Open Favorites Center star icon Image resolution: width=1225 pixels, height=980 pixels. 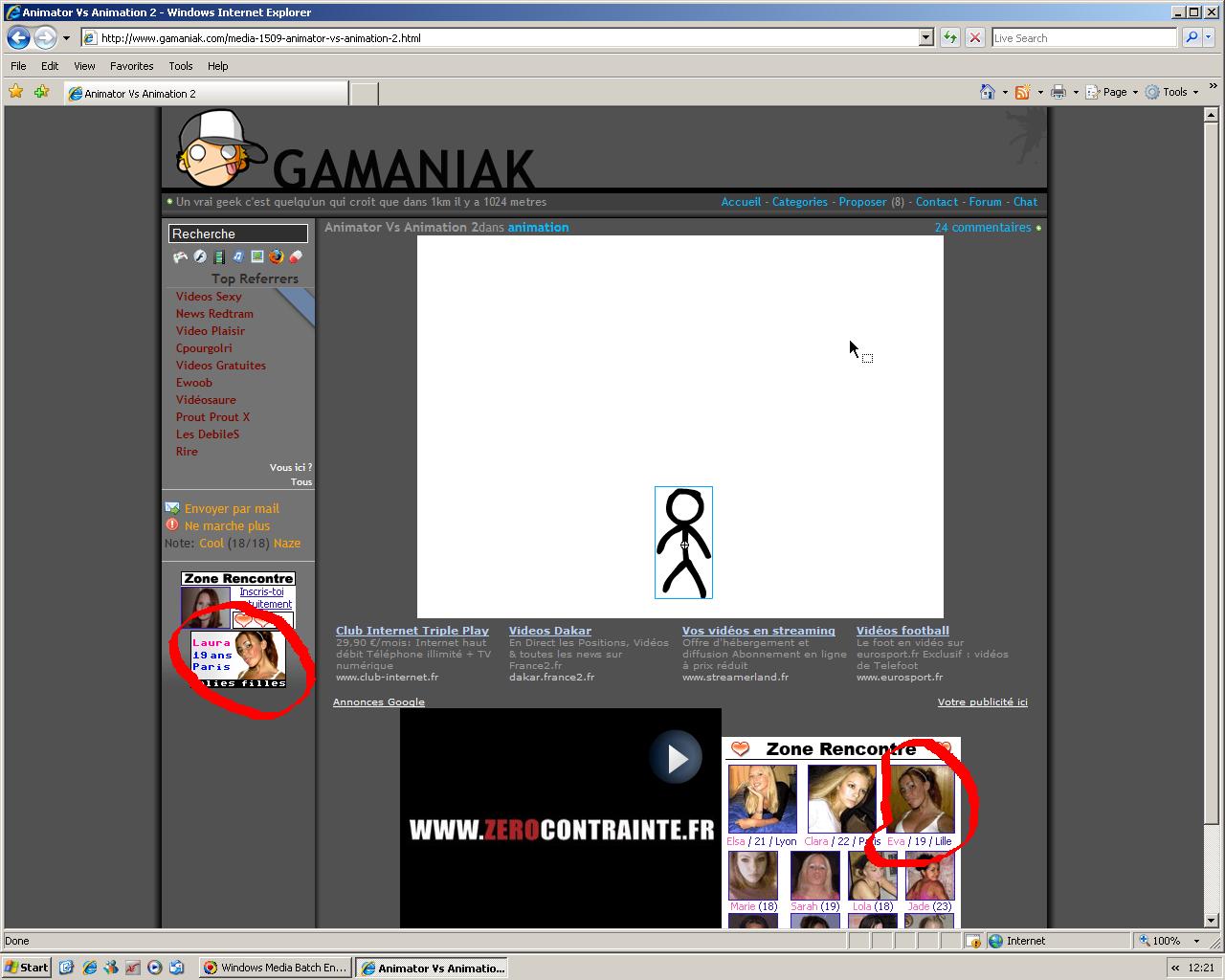[16, 92]
